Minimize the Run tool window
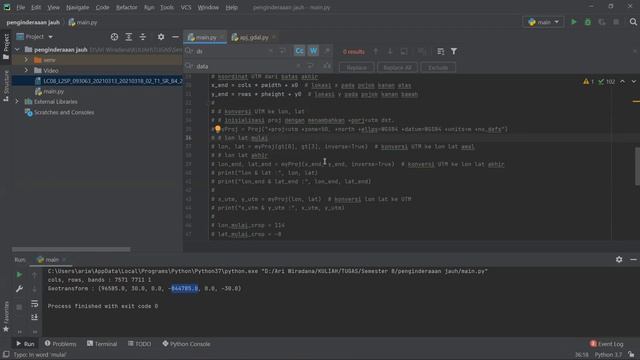Image resolution: width=640 pixels, height=360 pixels. pyautogui.click(x=633, y=260)
